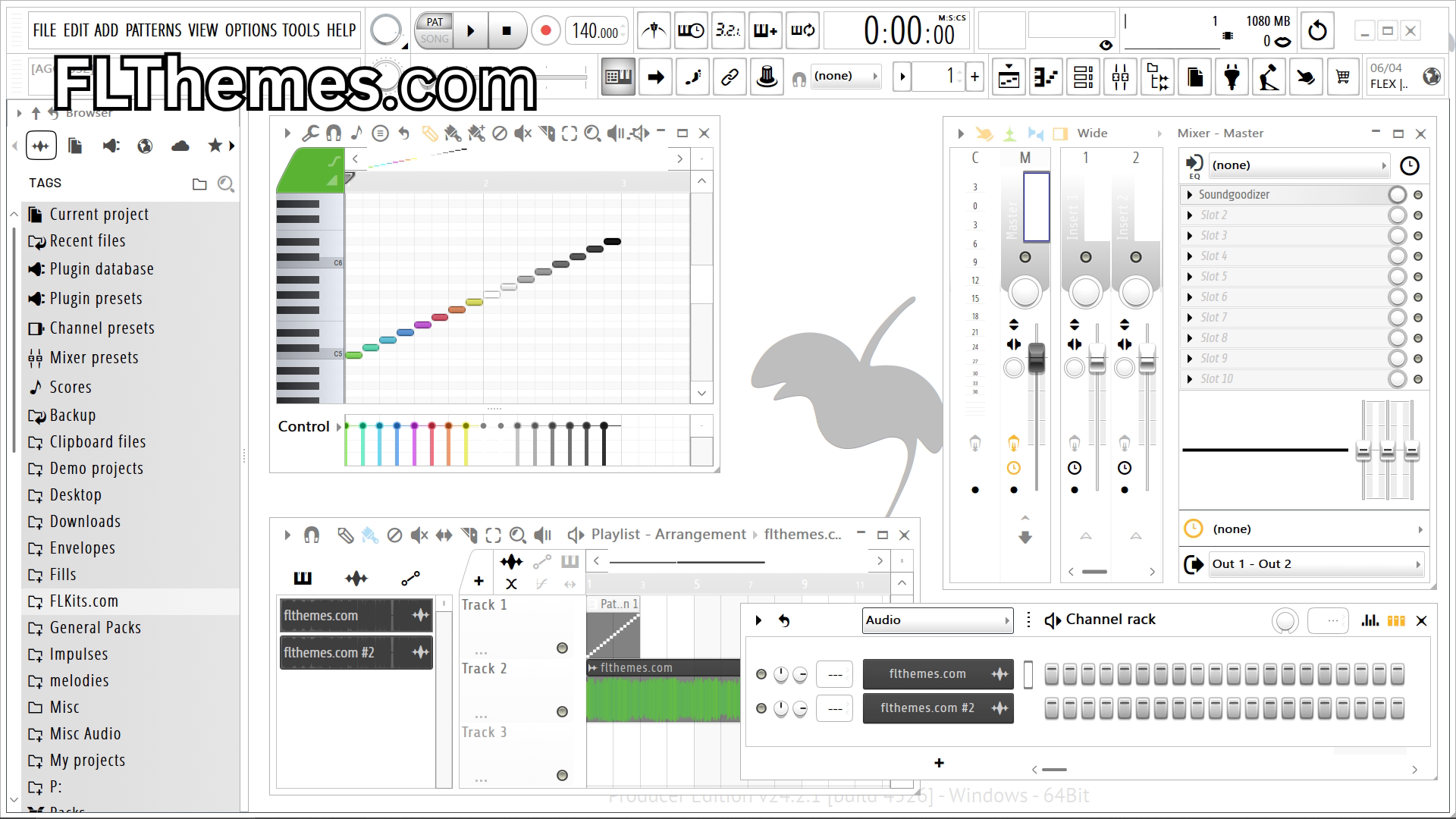Image resolution: width=1456 pixels, height=819 pixels.
Task: Mute Insert 1 mixer track LED
Action: pyautogui.click(x=1086, y=257)
